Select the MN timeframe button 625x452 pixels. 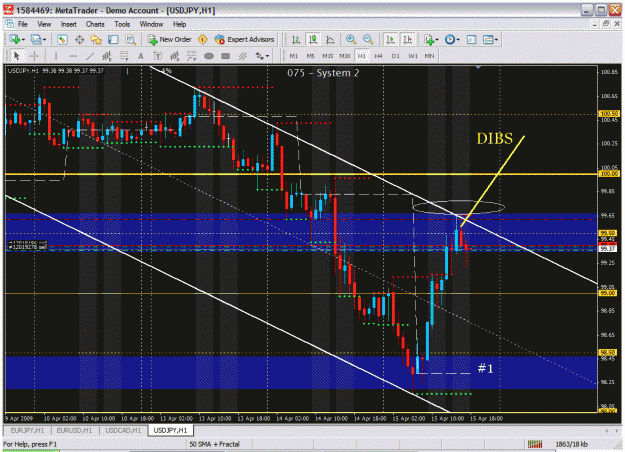coord(429,56)
